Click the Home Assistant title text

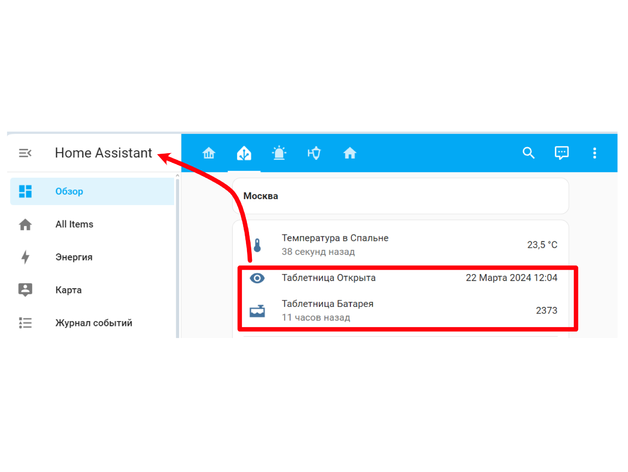(x=103, y=153)
